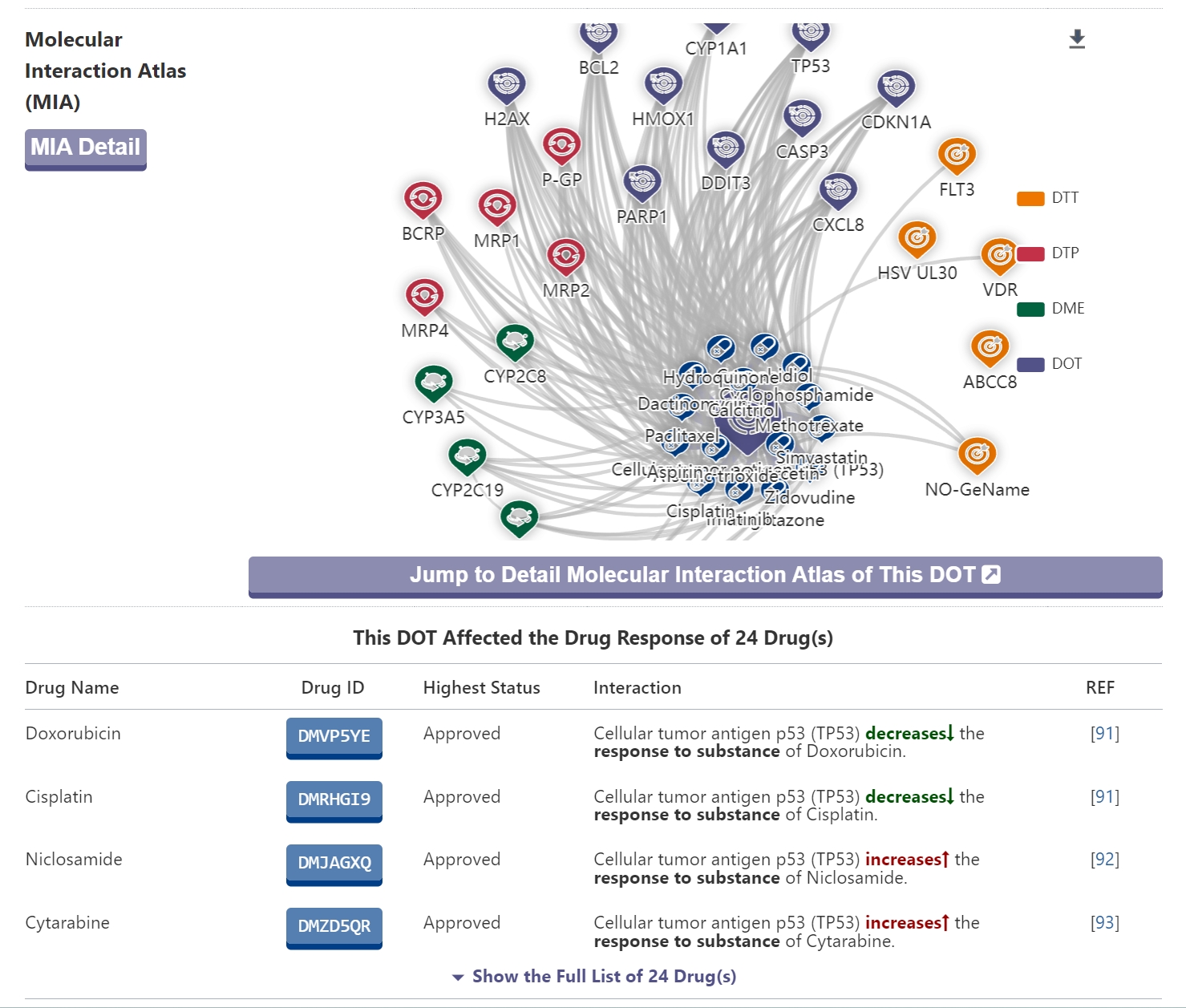The height and width of the screenshot is (1008, 1186).
Task: Click the download chart icon
Action: point(1077,39)
